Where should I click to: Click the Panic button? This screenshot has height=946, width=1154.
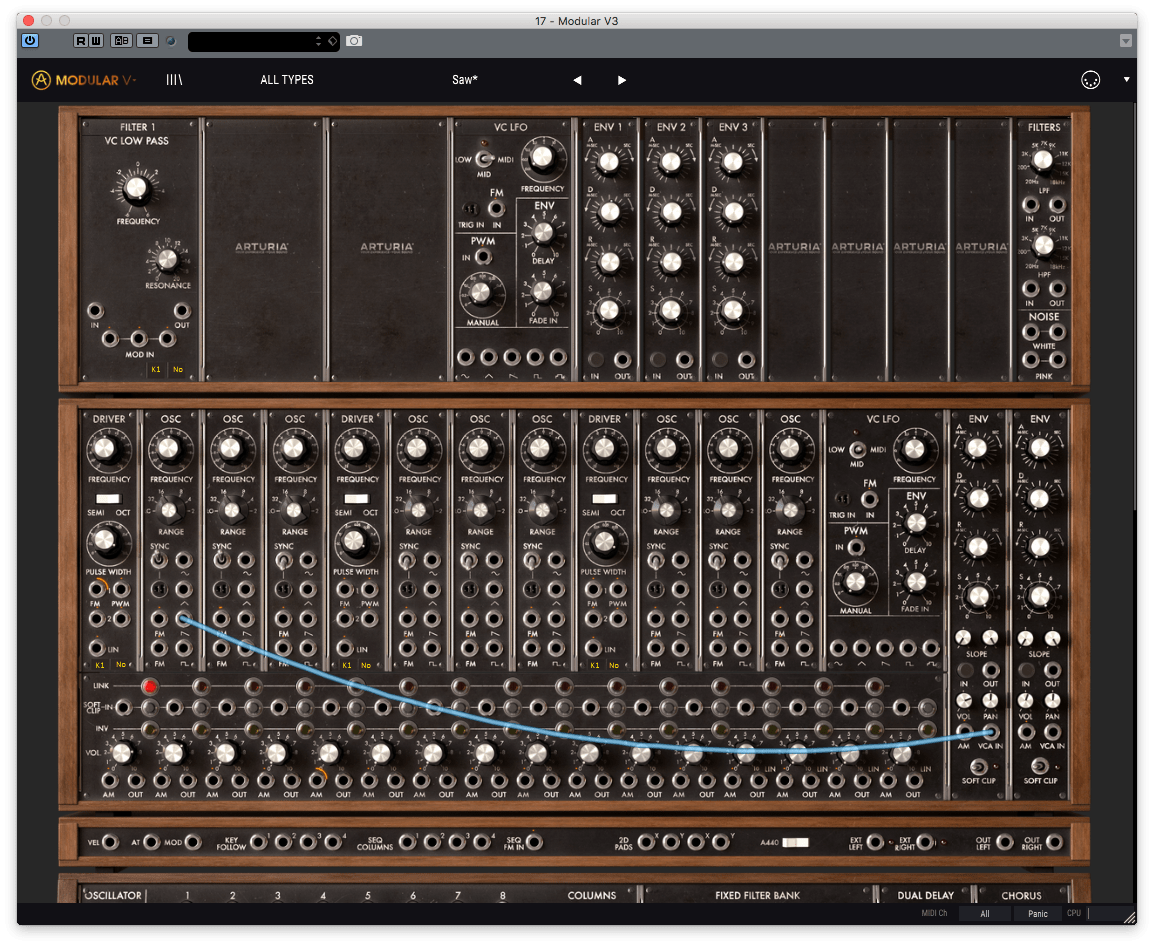pos(1038,914)
